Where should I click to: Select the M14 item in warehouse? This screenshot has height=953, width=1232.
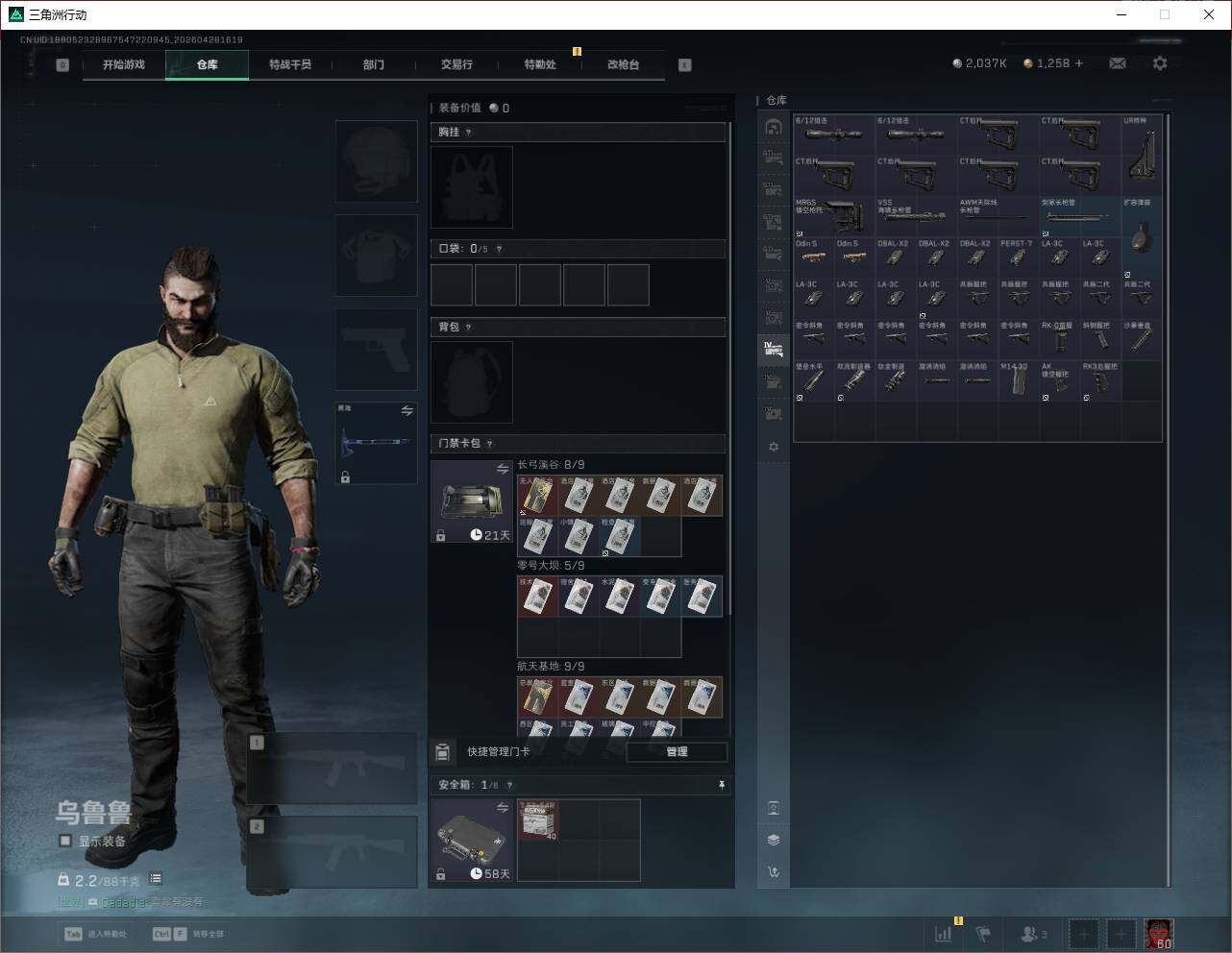click(1019, 380)
